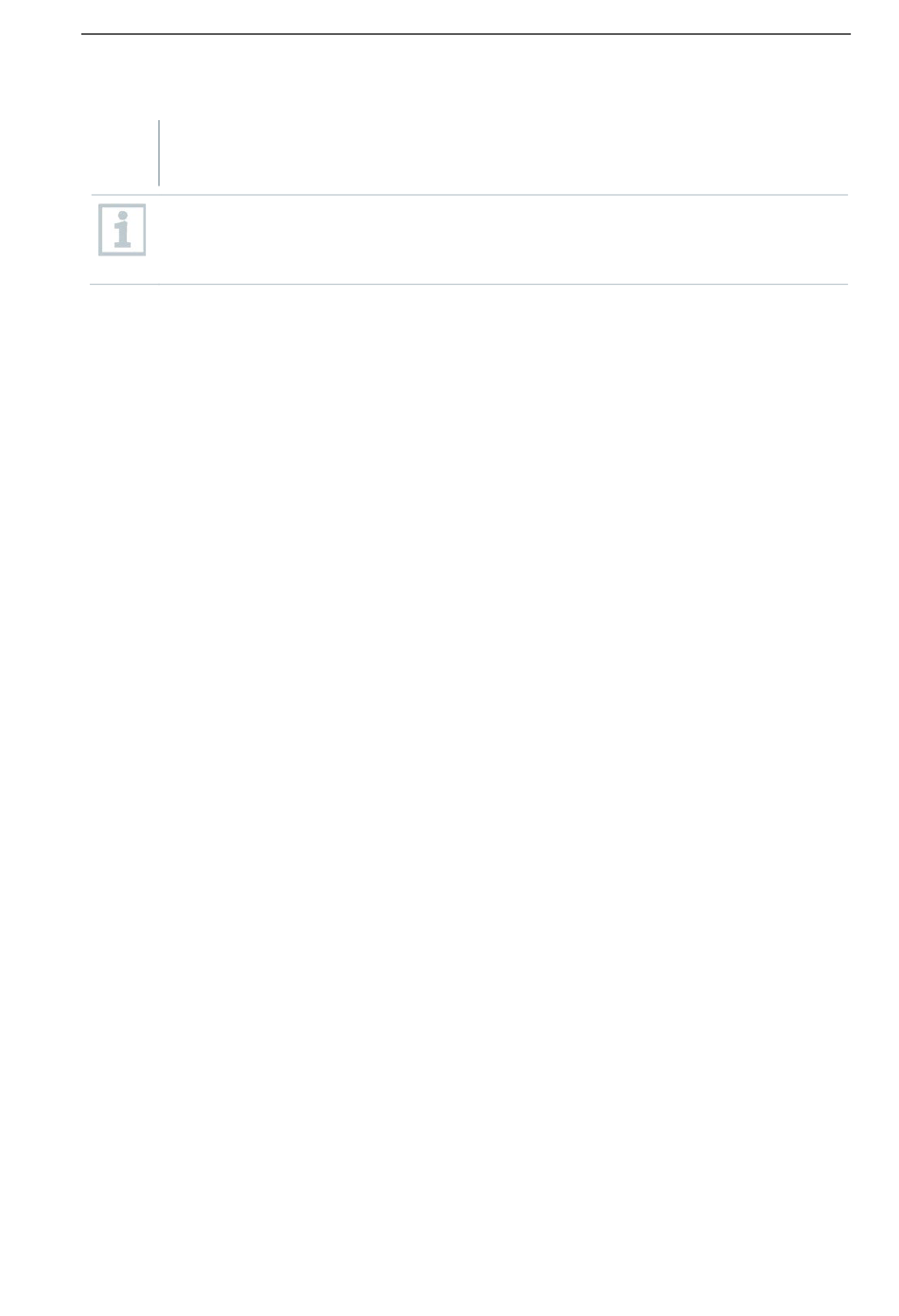899x1316 pixels.
Task: Click the information note icon
Action: tap(122, 230)
